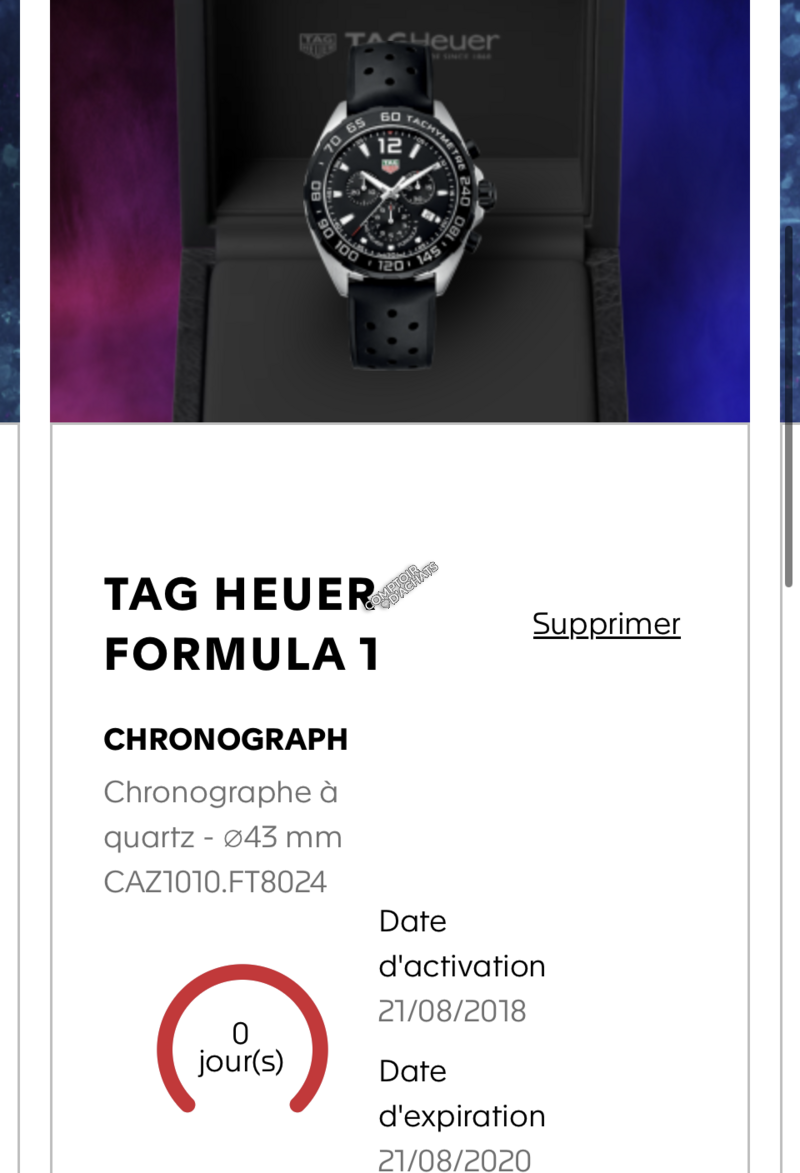
Task: Select the expiration date 21/08/2020
Action: [454, 1160]
